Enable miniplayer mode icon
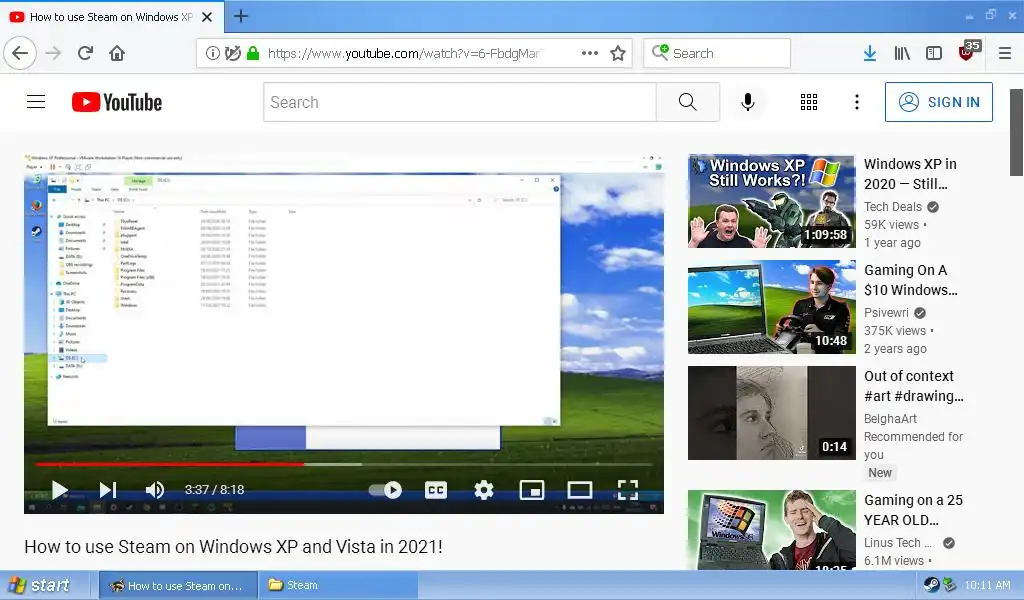Viewport: 1024px width, 600px height. [x=532, y=490]
